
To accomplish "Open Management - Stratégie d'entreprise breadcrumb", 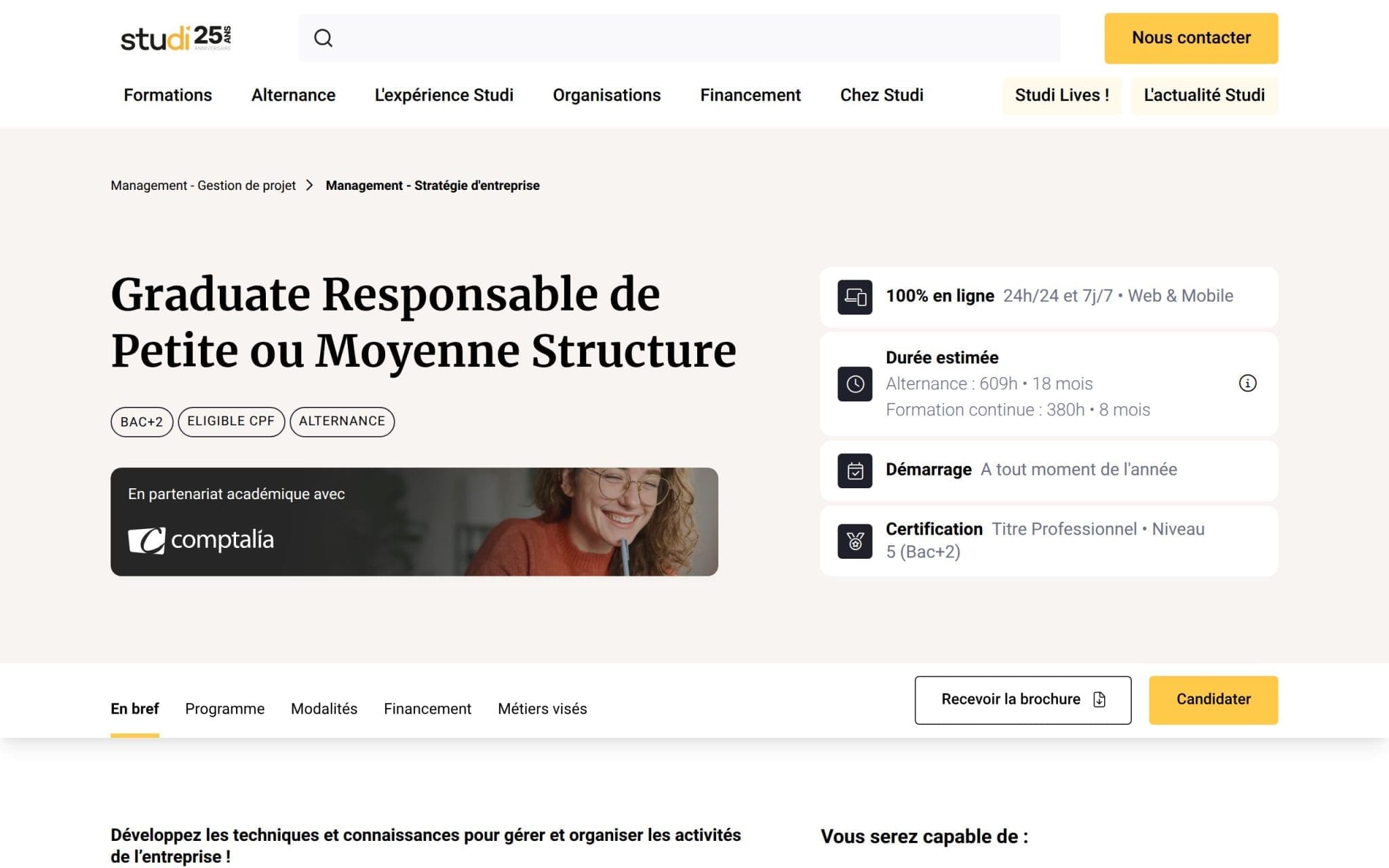I will point(433,185).
